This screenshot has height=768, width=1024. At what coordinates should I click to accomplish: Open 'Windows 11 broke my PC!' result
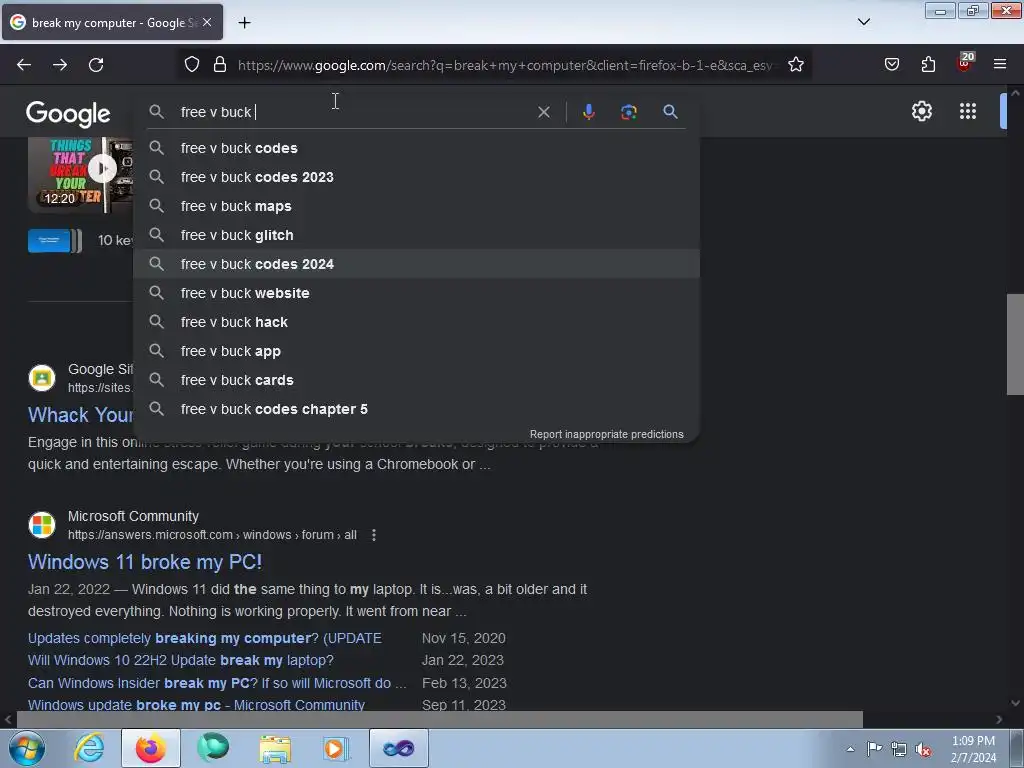coord(145,562)
